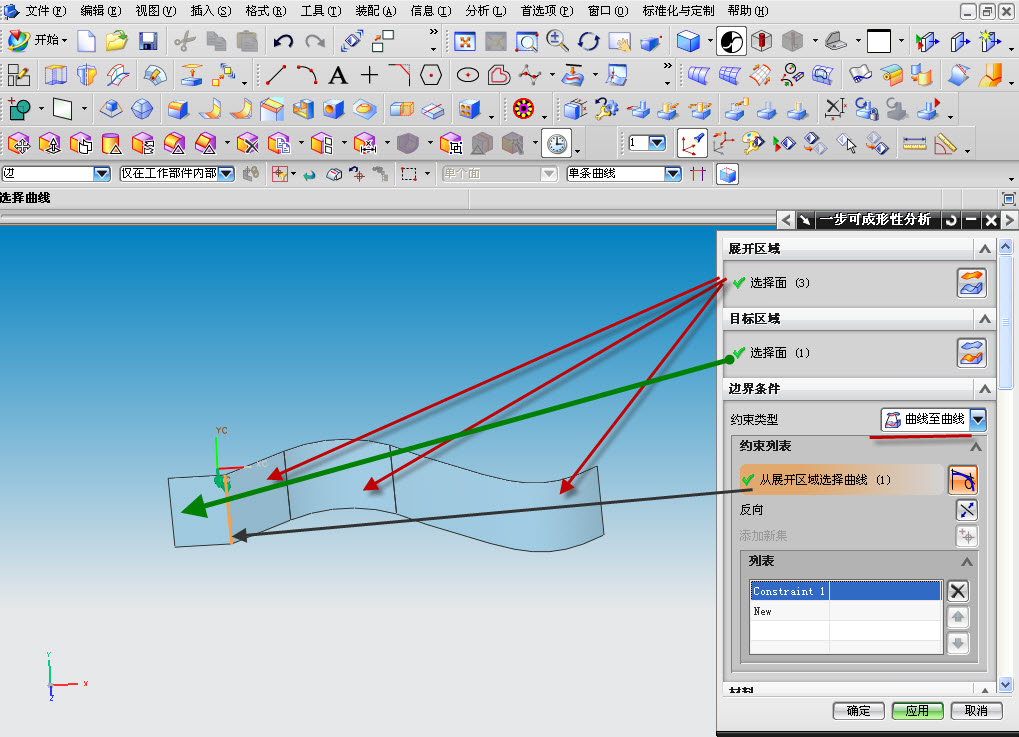Screen dimensions: 1019x737
Task: Click the sketch icon at toolbar start
Action: [x=18, y=75]
